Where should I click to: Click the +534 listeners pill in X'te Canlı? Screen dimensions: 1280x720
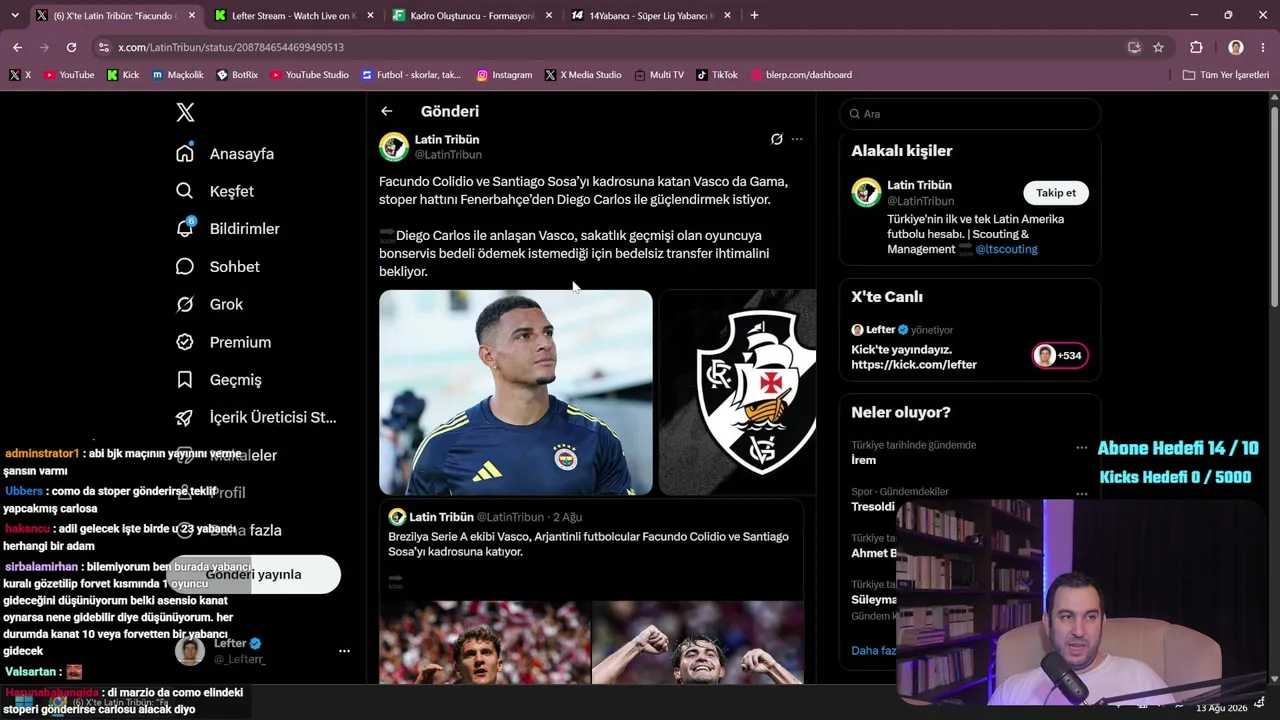click(1060, 356)
